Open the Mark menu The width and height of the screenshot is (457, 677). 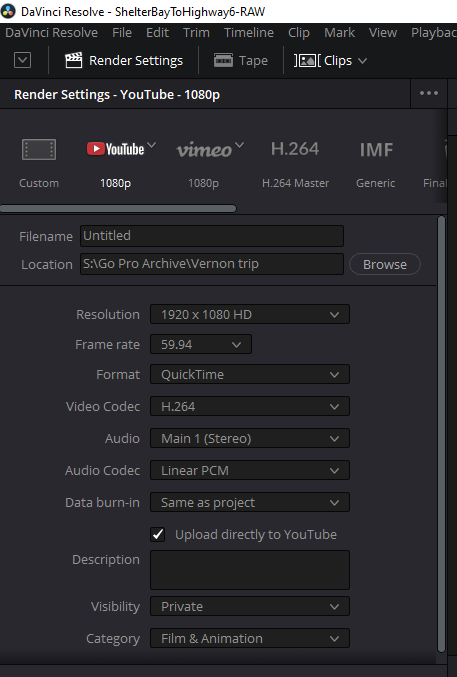[x=340, y=33]
